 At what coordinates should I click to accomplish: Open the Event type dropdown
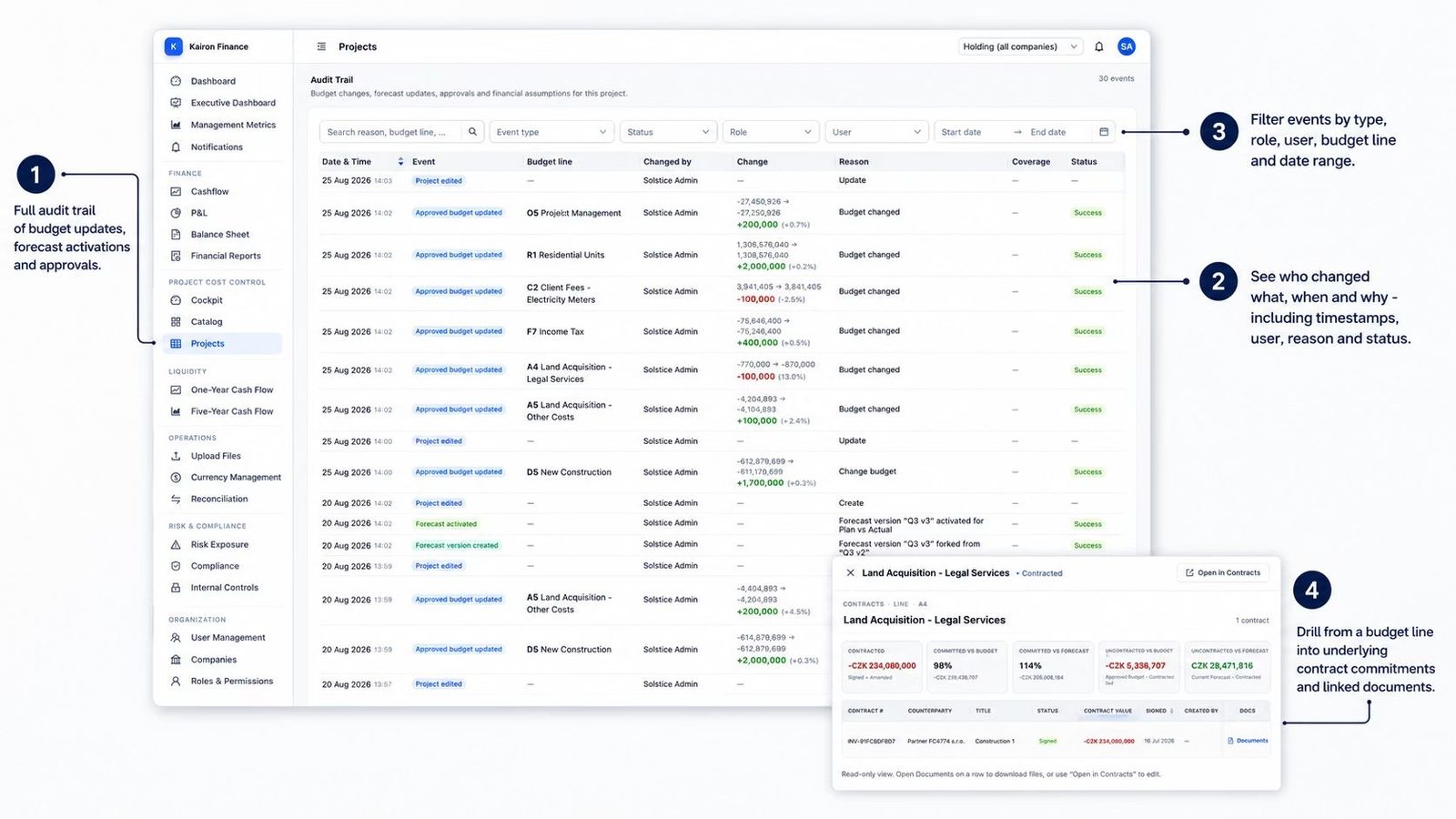click(x=551, y=132)
